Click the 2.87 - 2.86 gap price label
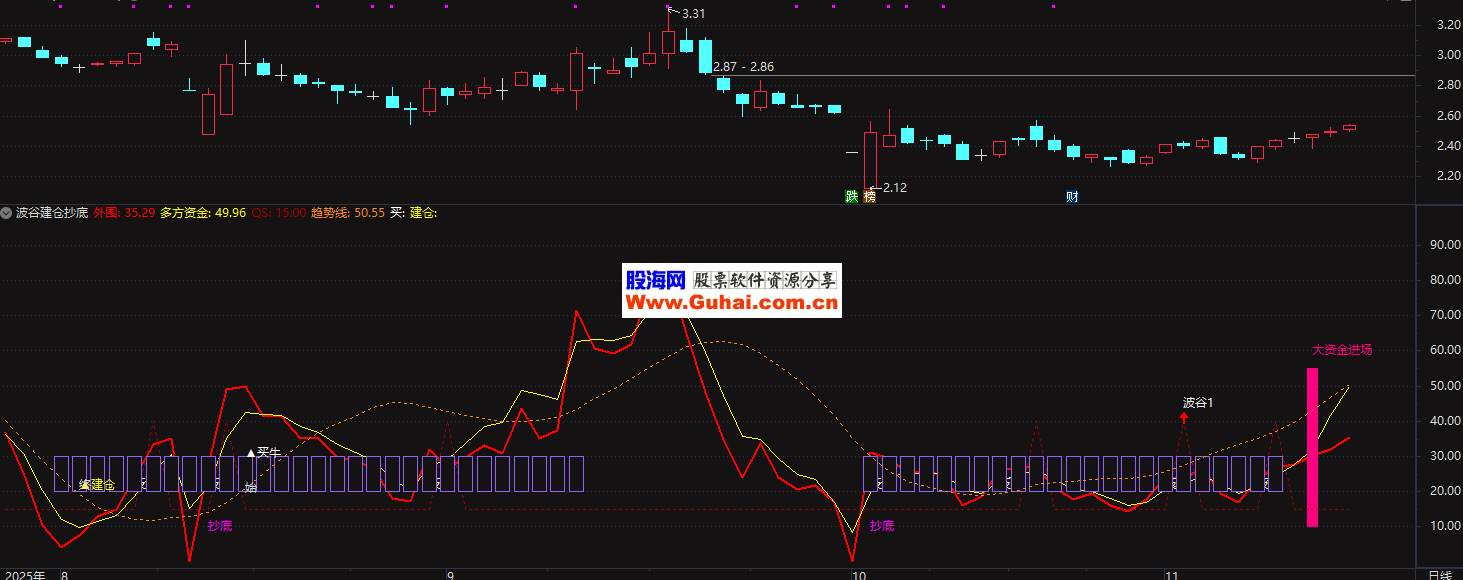Image resolution: width=1463 pixels, height=580 pixels. click(743, 67)
